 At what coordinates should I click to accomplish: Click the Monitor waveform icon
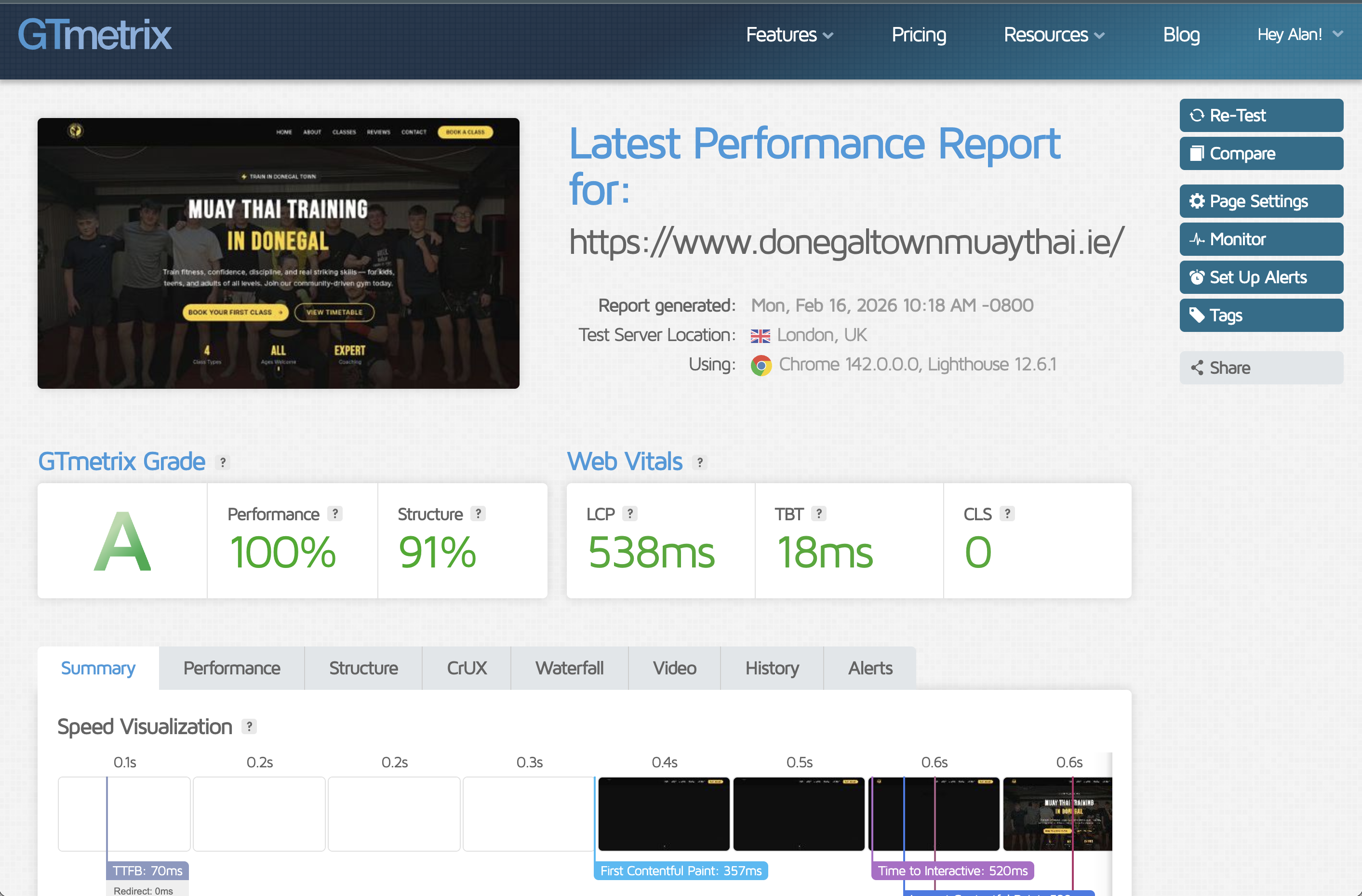pyautogui.click(x=1198, y=239)
